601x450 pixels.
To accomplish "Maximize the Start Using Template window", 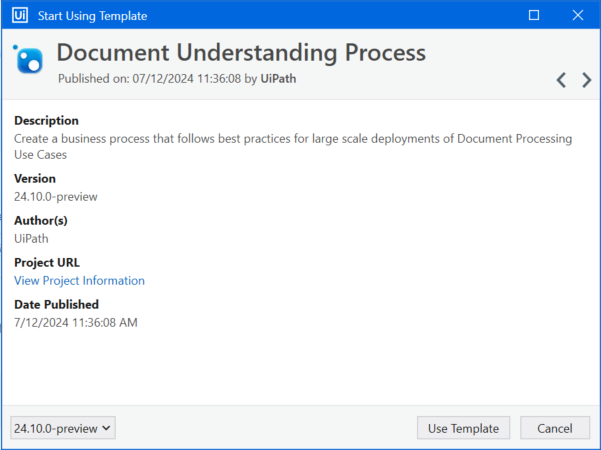I will 534,15.
